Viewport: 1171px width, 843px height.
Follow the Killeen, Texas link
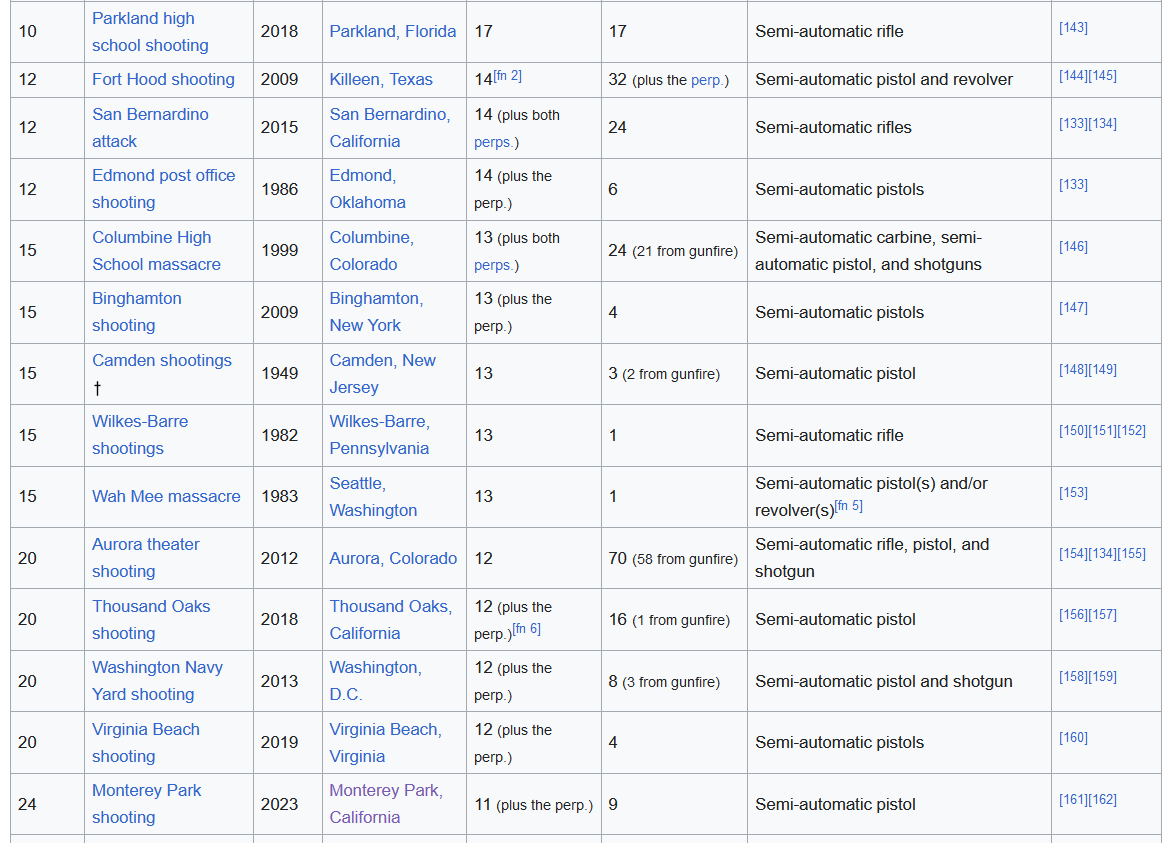tap(381, 79)
